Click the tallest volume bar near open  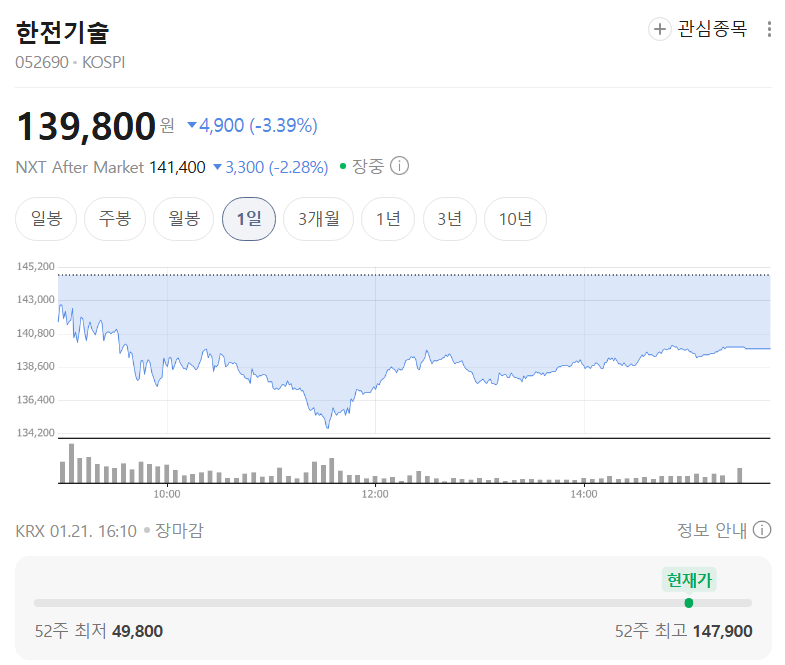pyautogui.click(x=72, y=463)
